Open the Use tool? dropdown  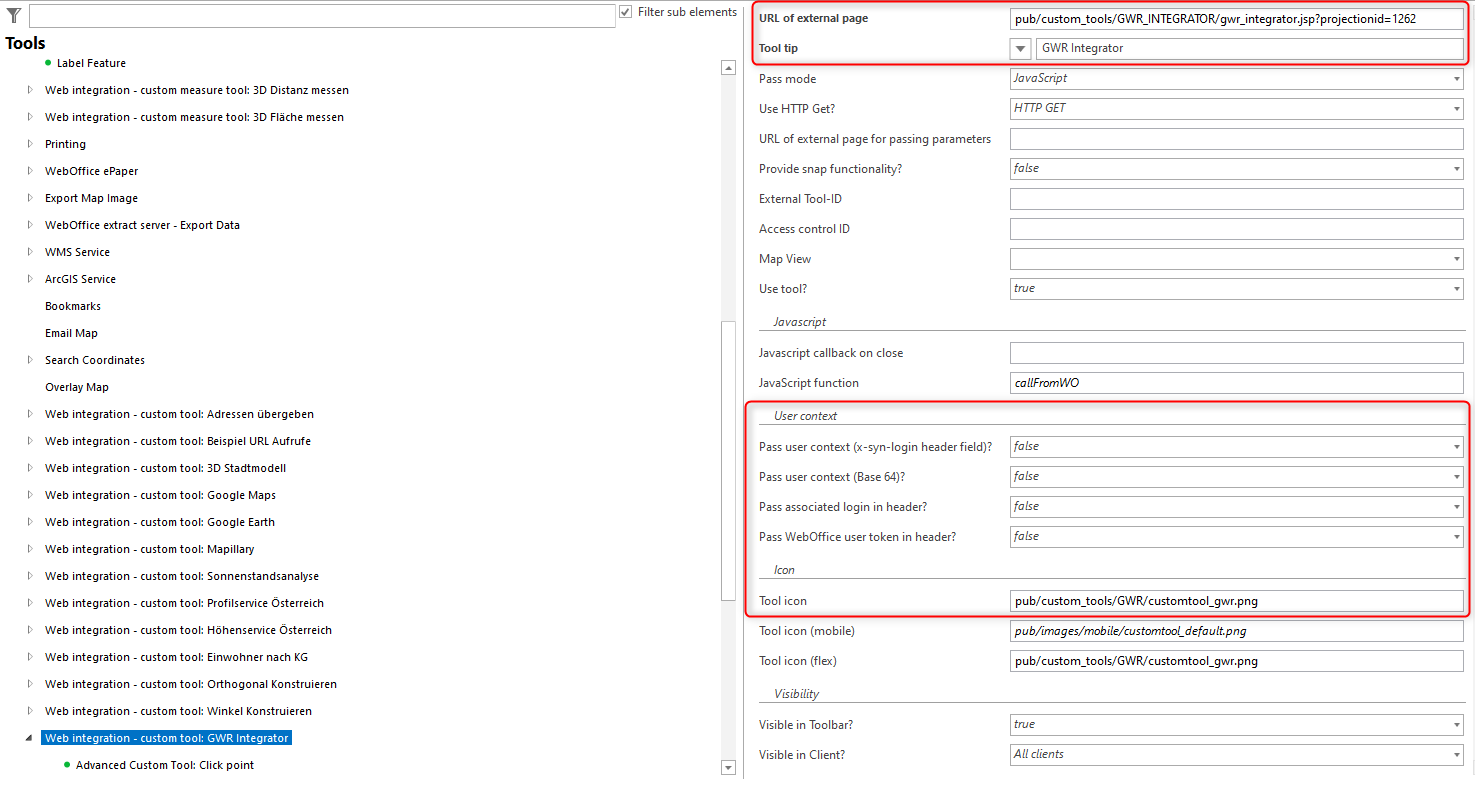(1456, 288)
